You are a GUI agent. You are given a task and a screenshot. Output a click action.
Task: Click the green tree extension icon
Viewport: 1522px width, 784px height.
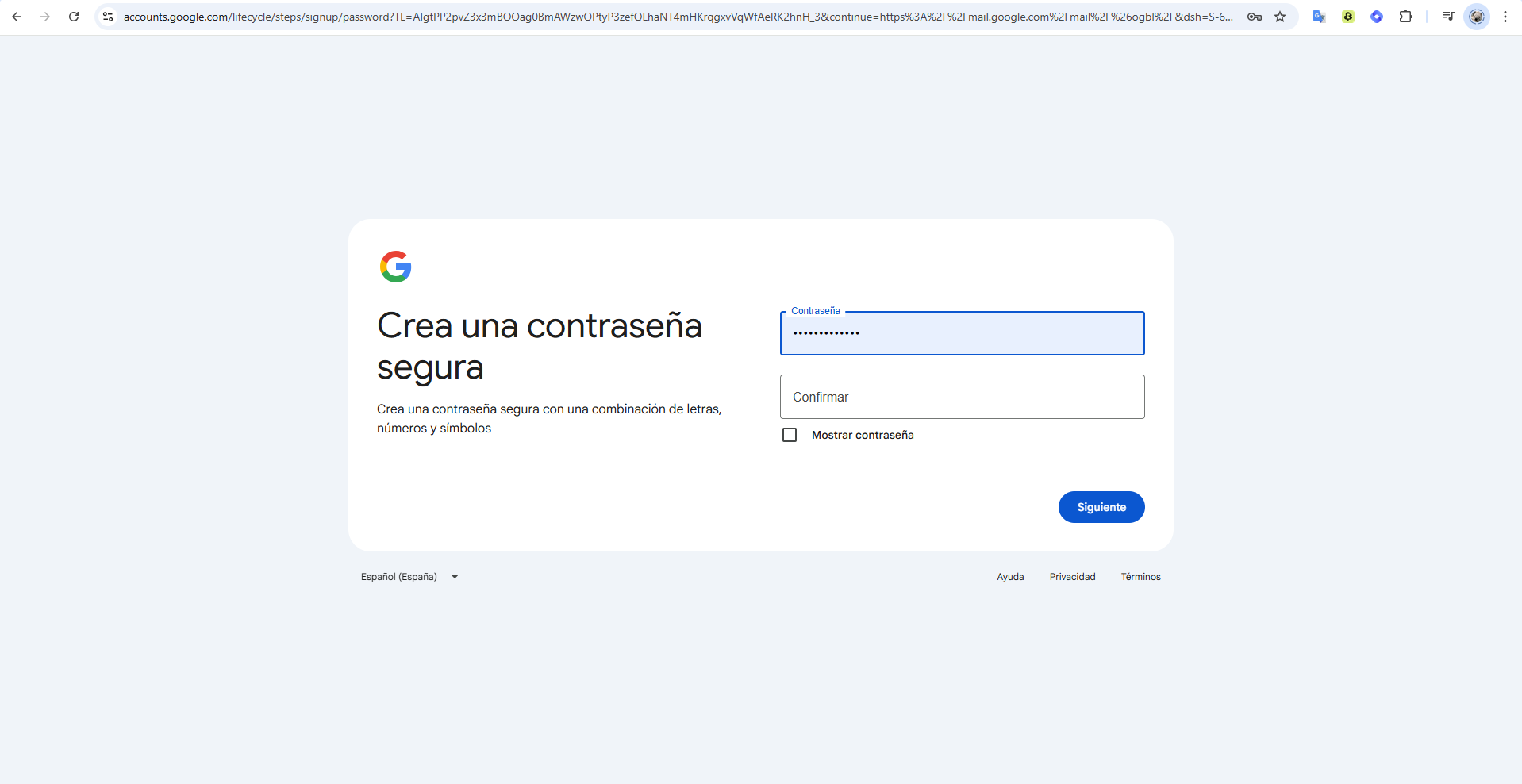click(x=1348, y=17)
